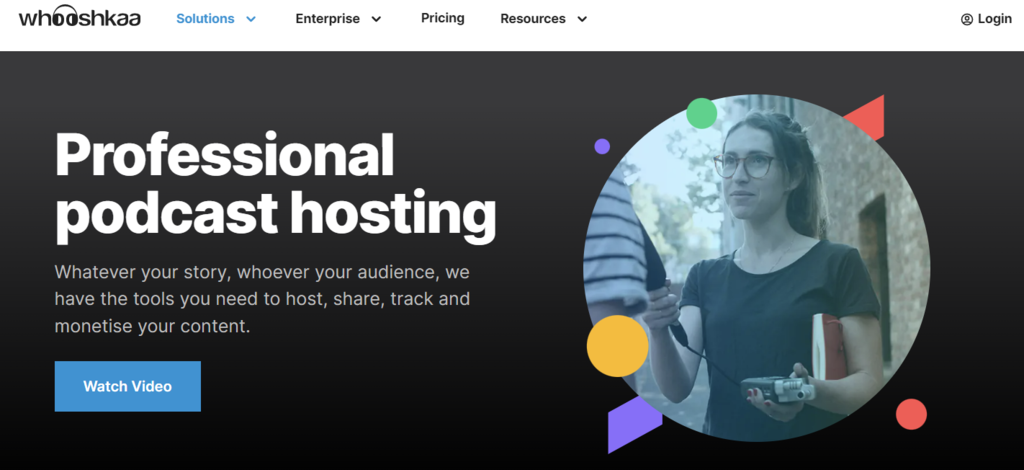Screen dimensions: 1024x470
Task: Expand the Resources dropdown chevron
Action: coord(582,19)
